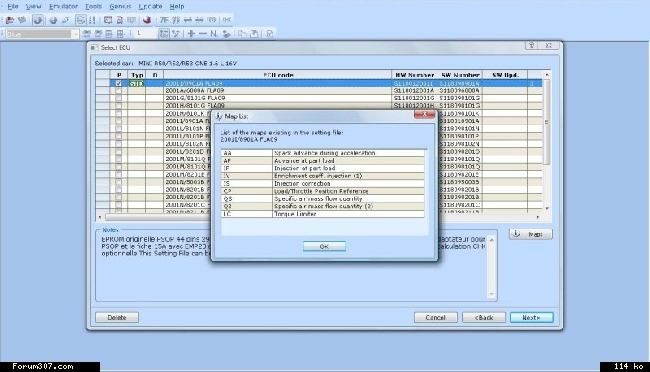The image size is (650, 372).
Task: Select 'Advance at part load' map row
Action: [323, 160]
